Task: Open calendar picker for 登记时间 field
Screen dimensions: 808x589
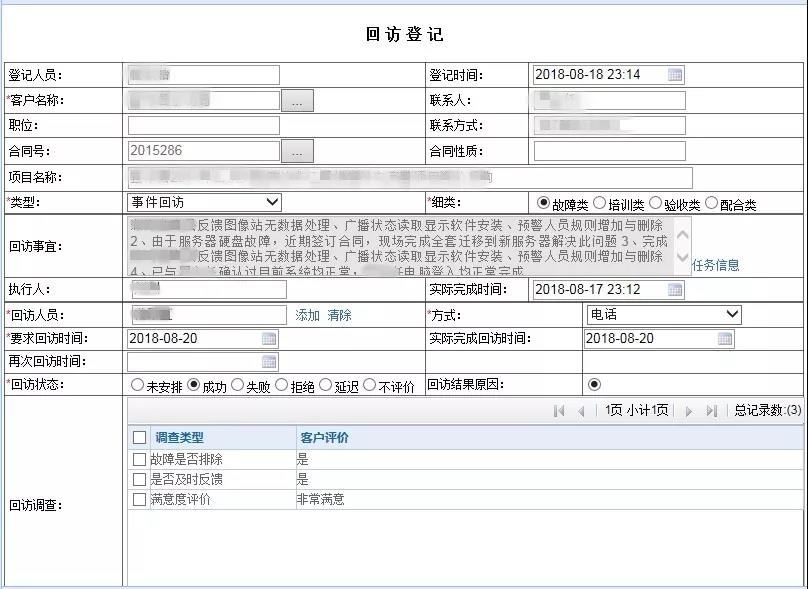Action: click(675, 75)
